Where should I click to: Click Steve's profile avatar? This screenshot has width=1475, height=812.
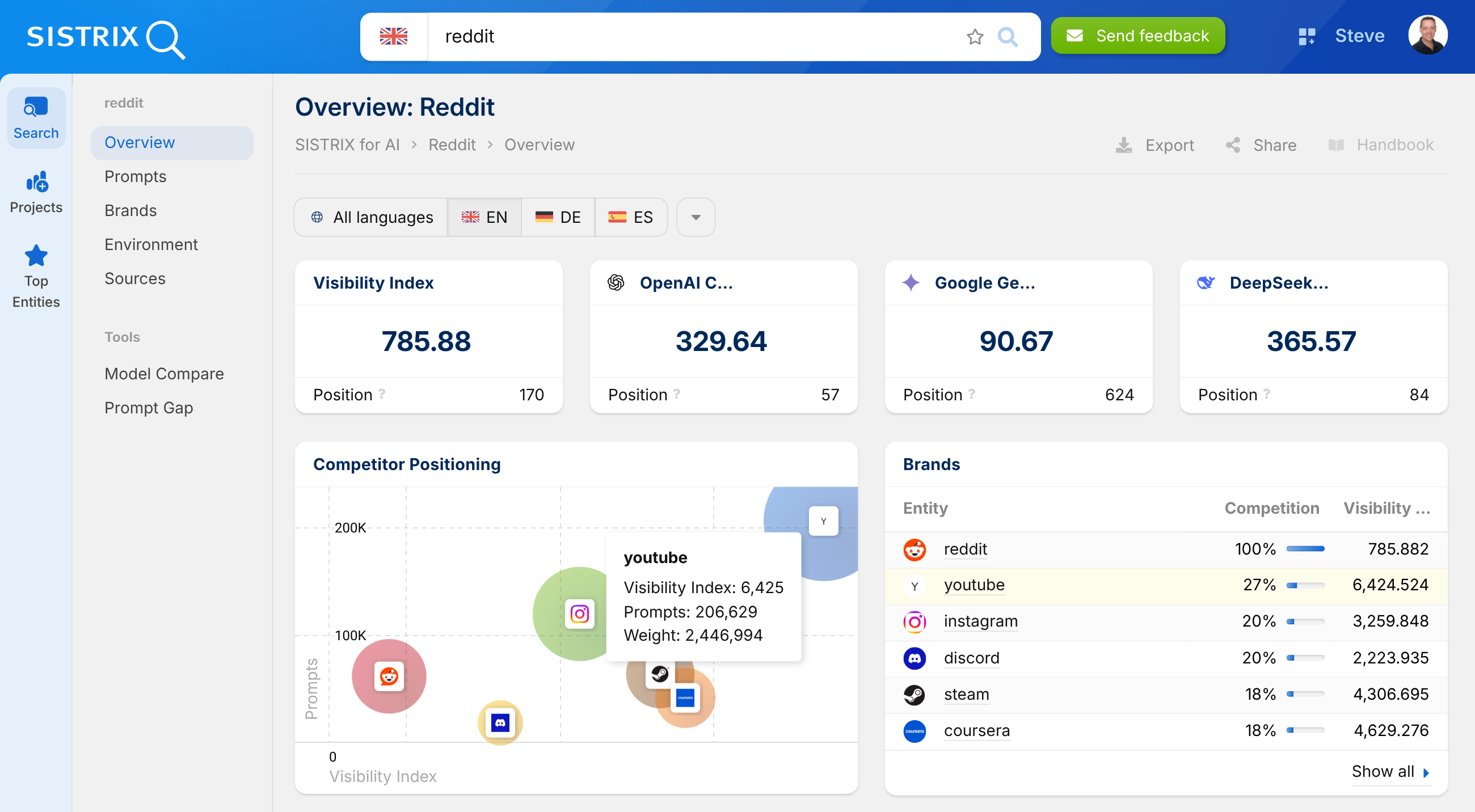point(1427,35)
